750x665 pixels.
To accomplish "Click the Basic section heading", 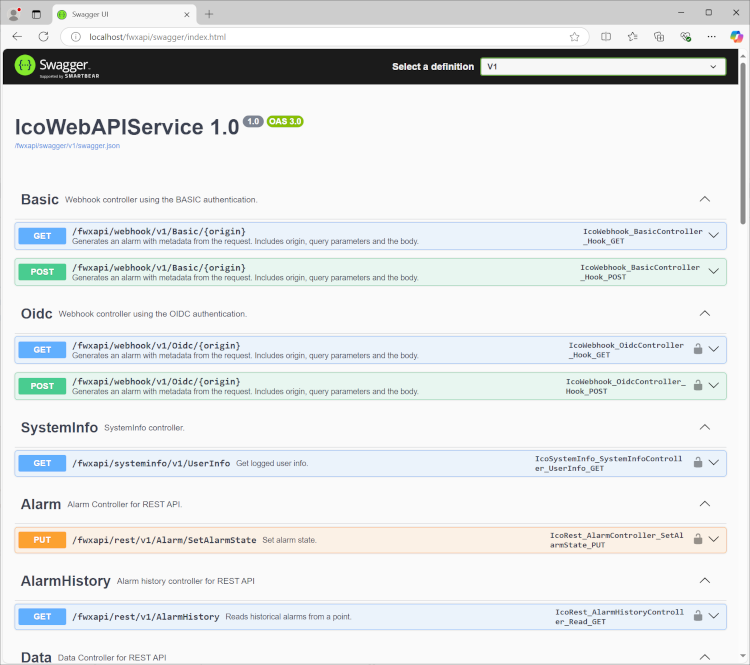I will 40,200.
